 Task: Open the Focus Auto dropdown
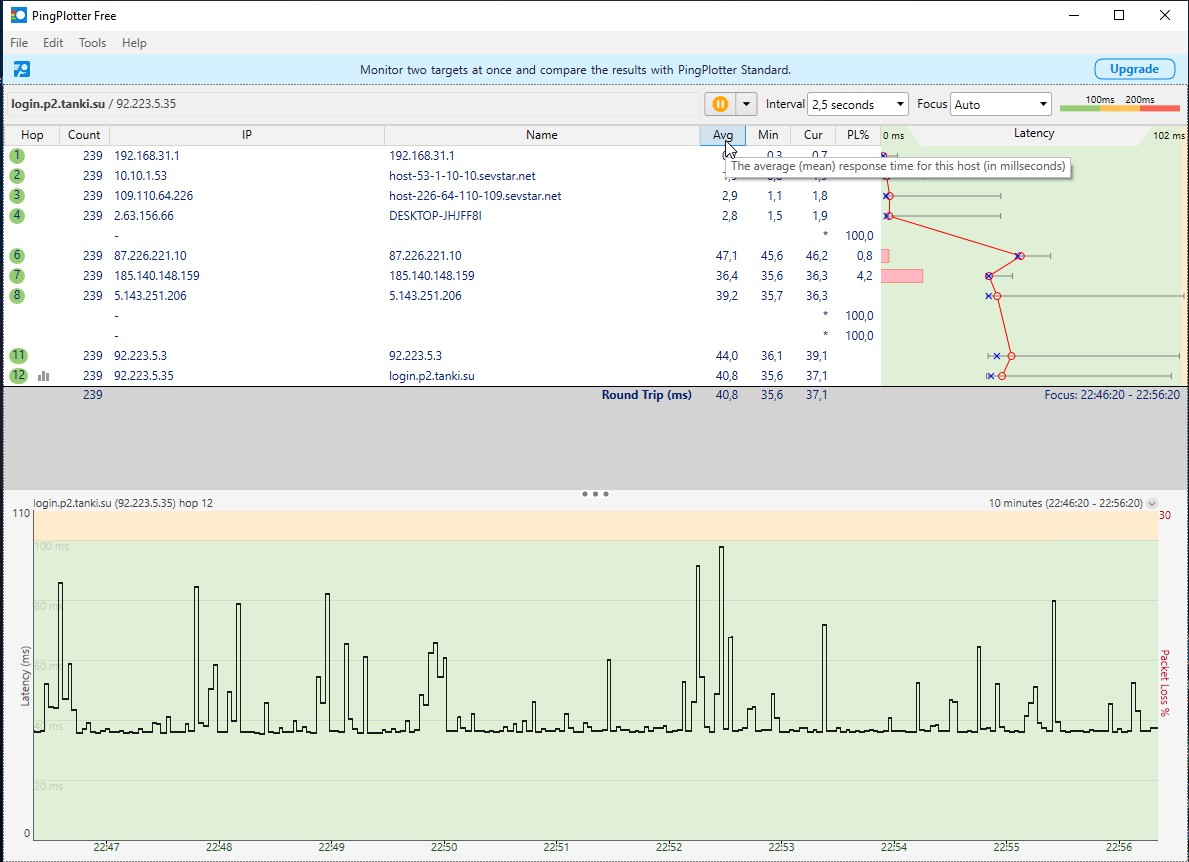point(1000,104)
